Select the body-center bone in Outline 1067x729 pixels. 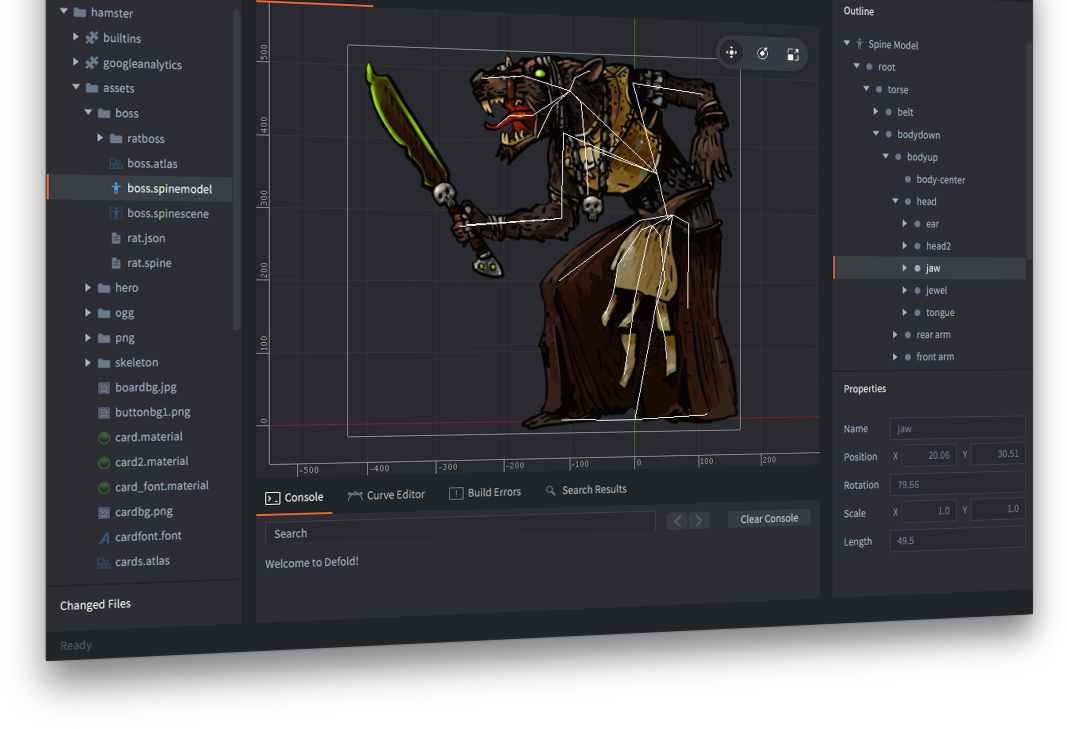[940, 180]
